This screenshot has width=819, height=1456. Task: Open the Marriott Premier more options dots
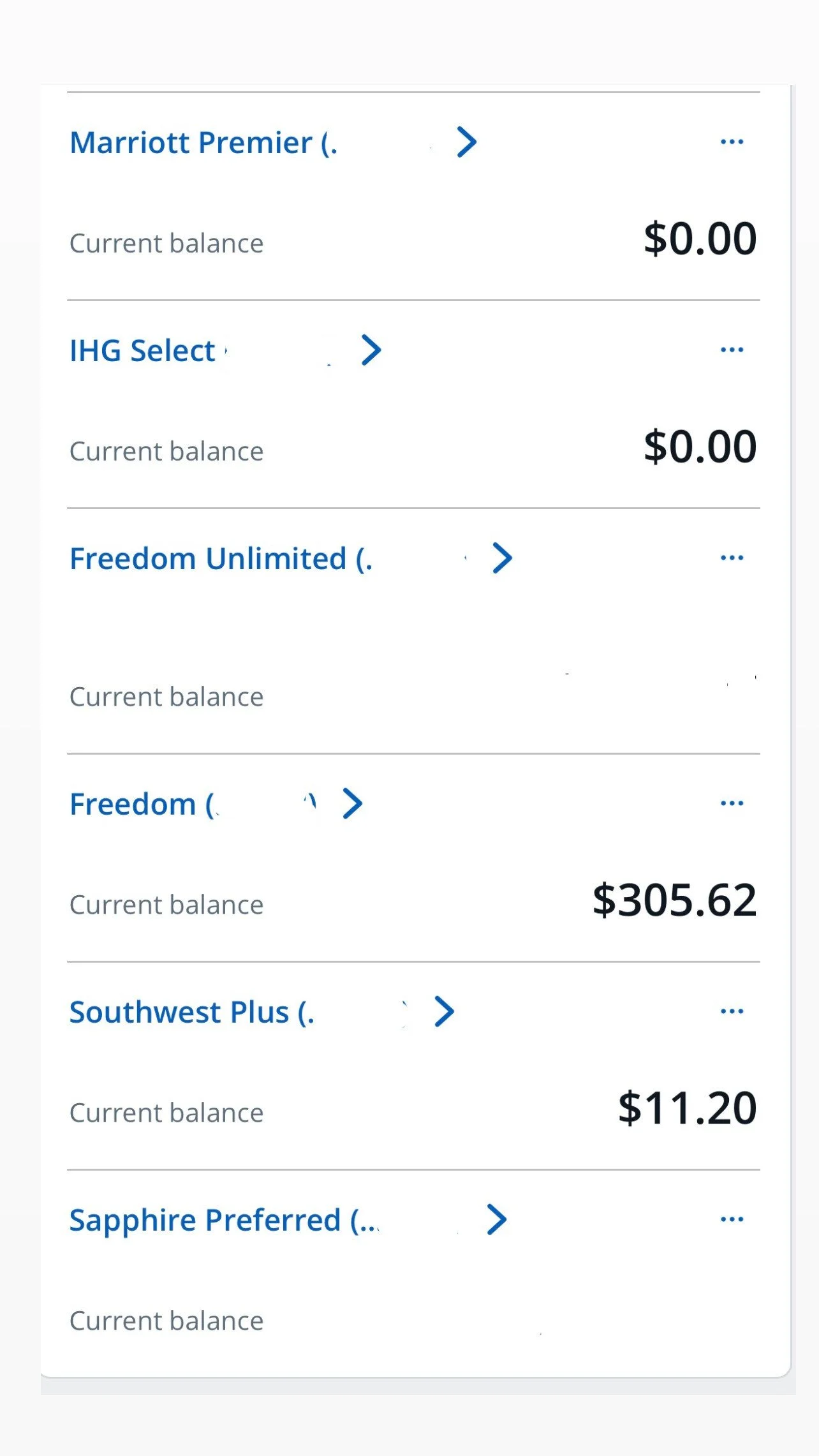(732, 142)
